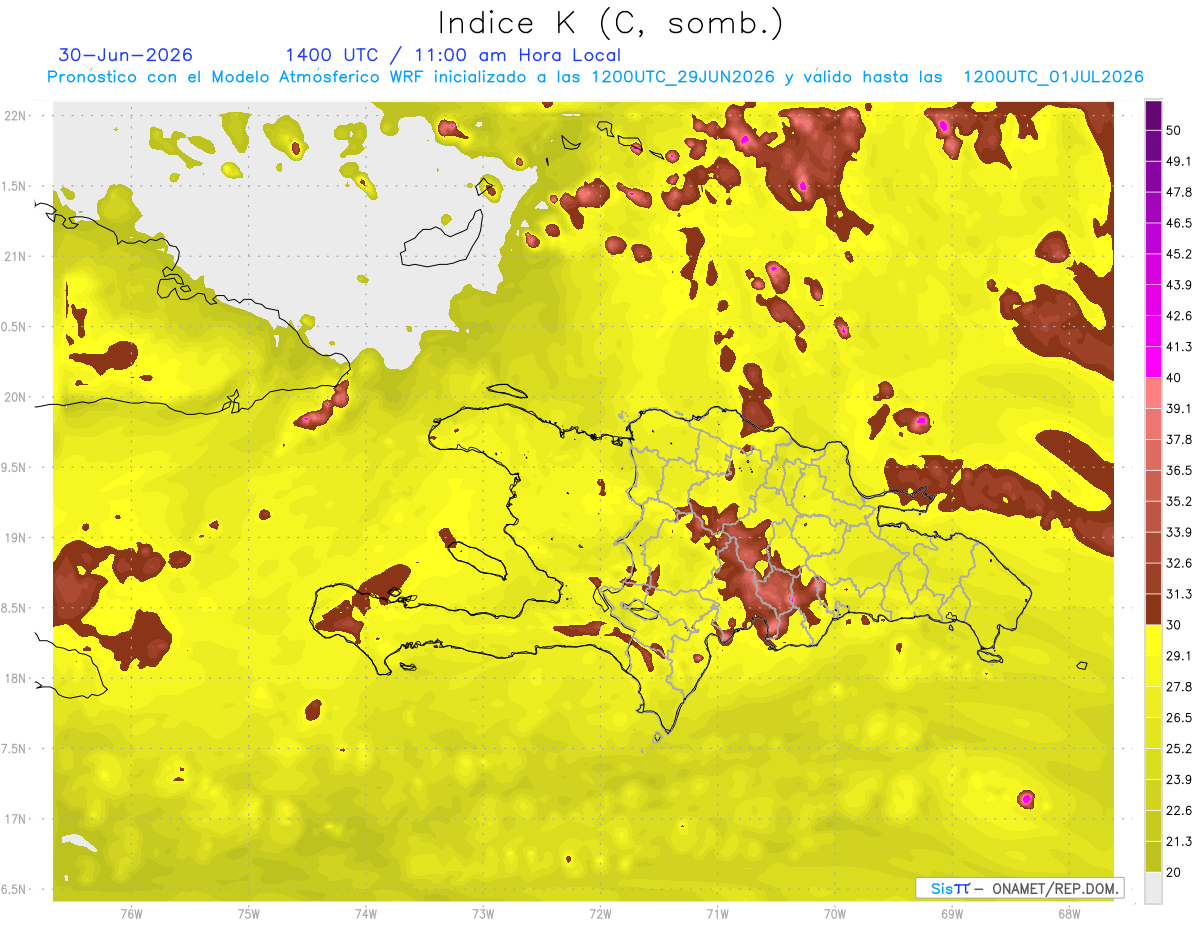Viewport: 1200px width, 927px height.
Task: Click the "72W" longitude label
Action: [x=600, y=913]
